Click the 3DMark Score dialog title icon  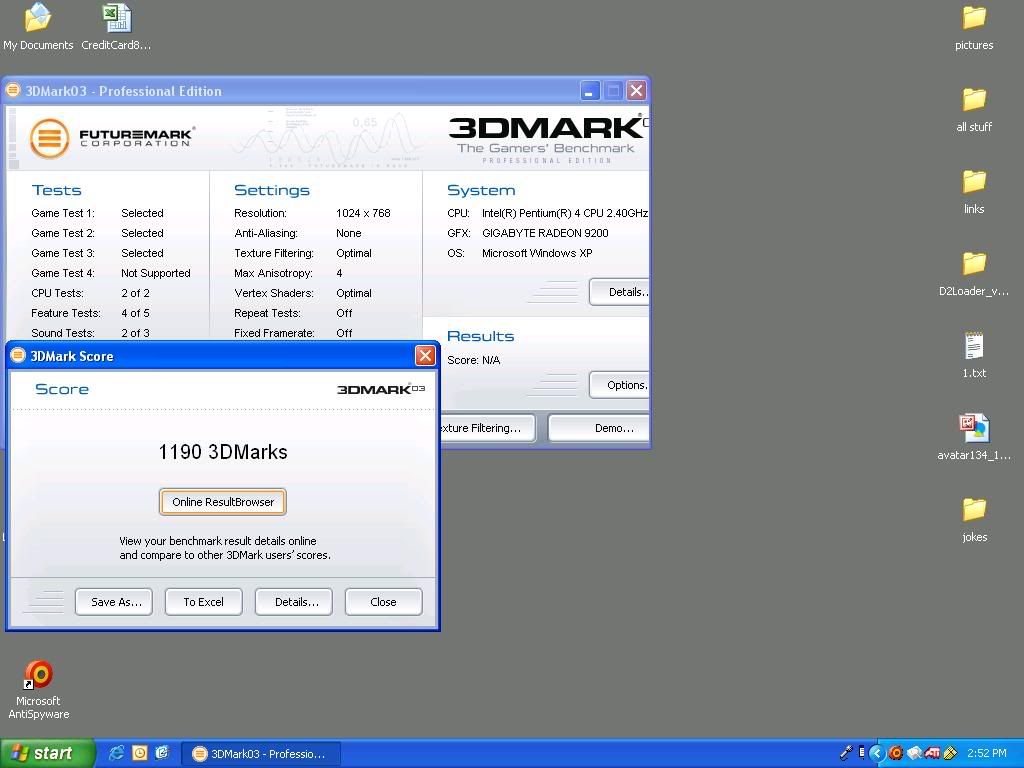coord(18,355)
